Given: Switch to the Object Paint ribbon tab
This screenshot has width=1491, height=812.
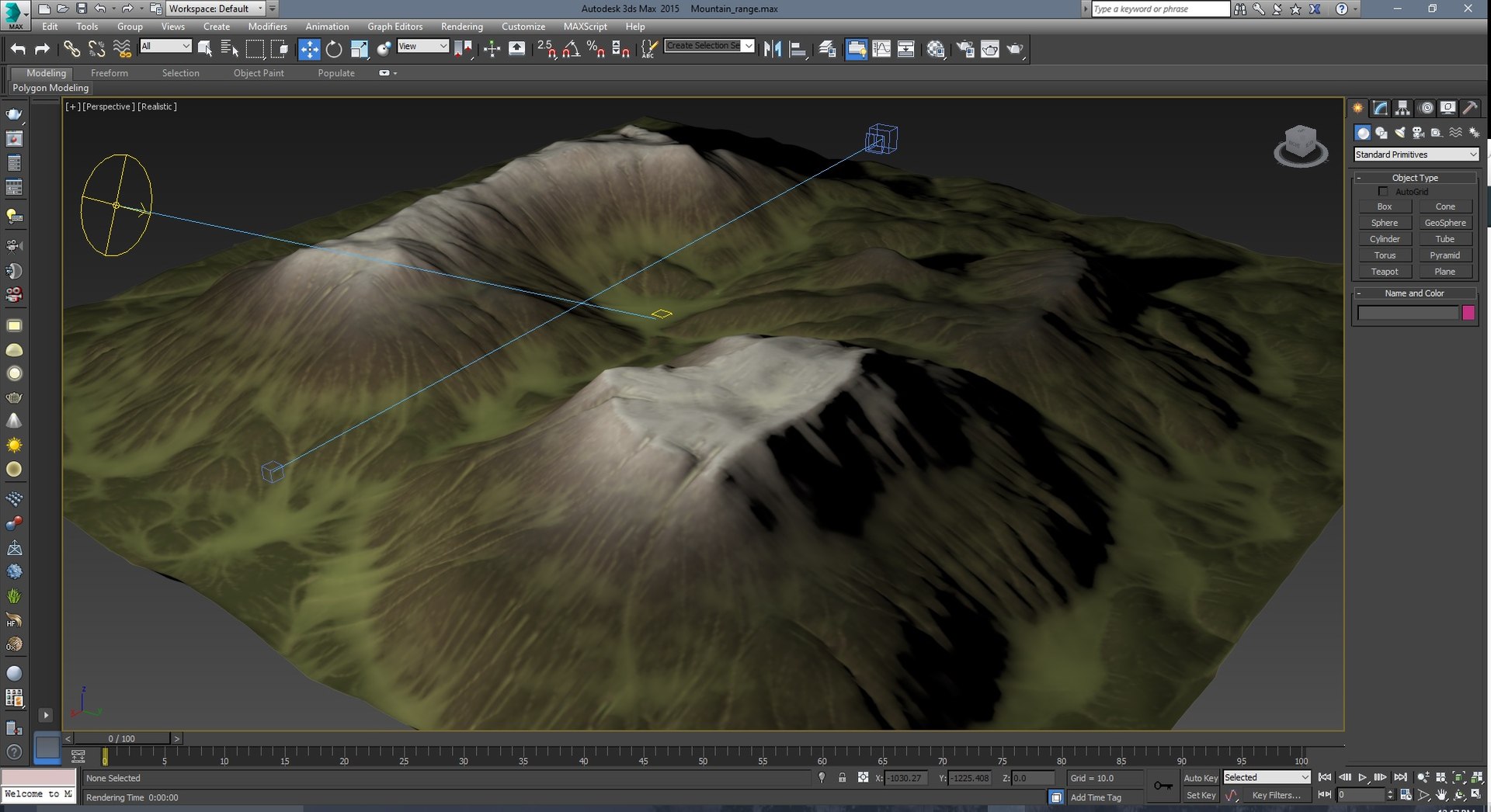Looking at the screenshot, I should (259, 73).
